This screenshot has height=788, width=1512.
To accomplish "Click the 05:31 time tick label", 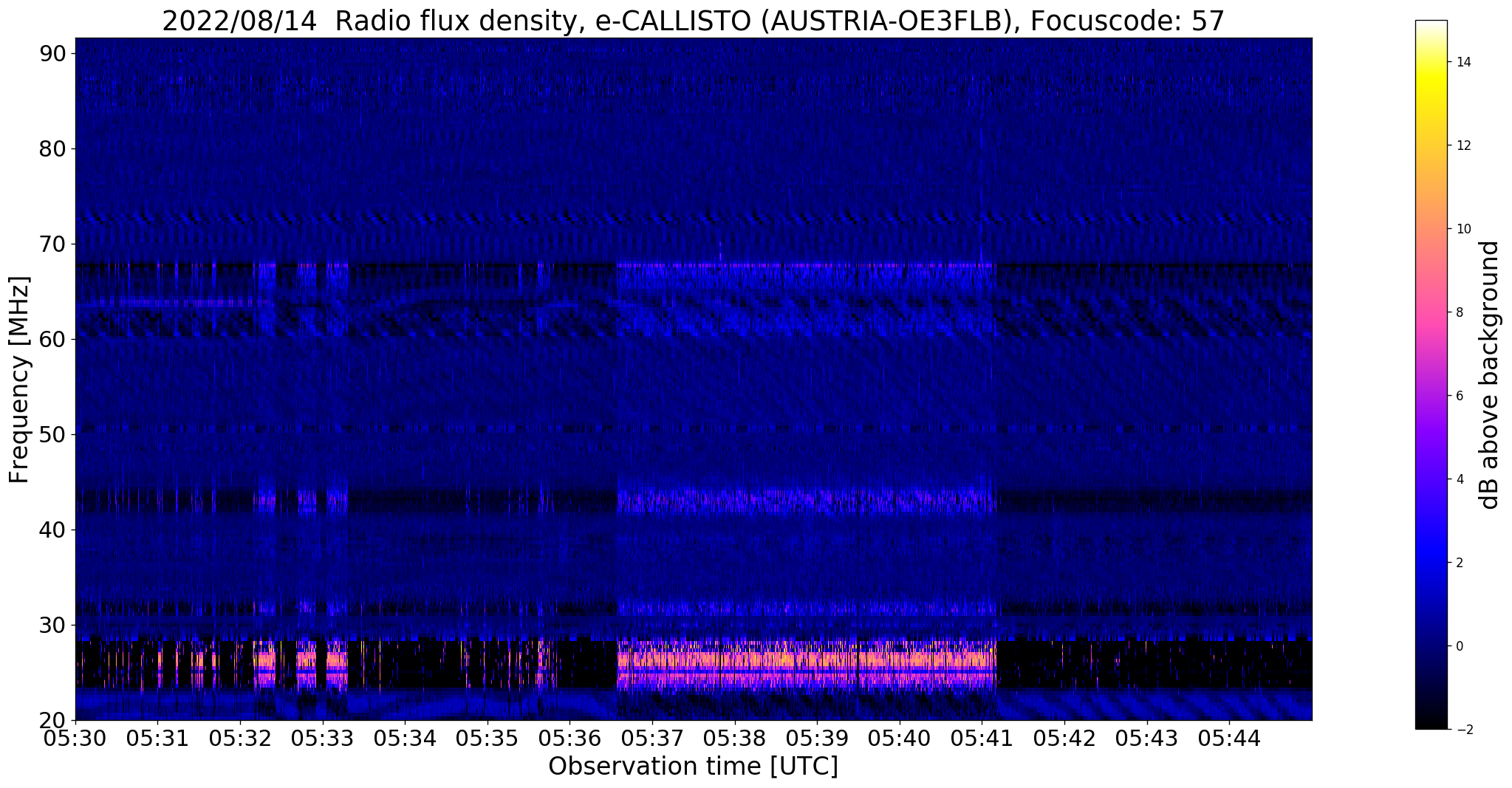I will (x=157, y=738).
